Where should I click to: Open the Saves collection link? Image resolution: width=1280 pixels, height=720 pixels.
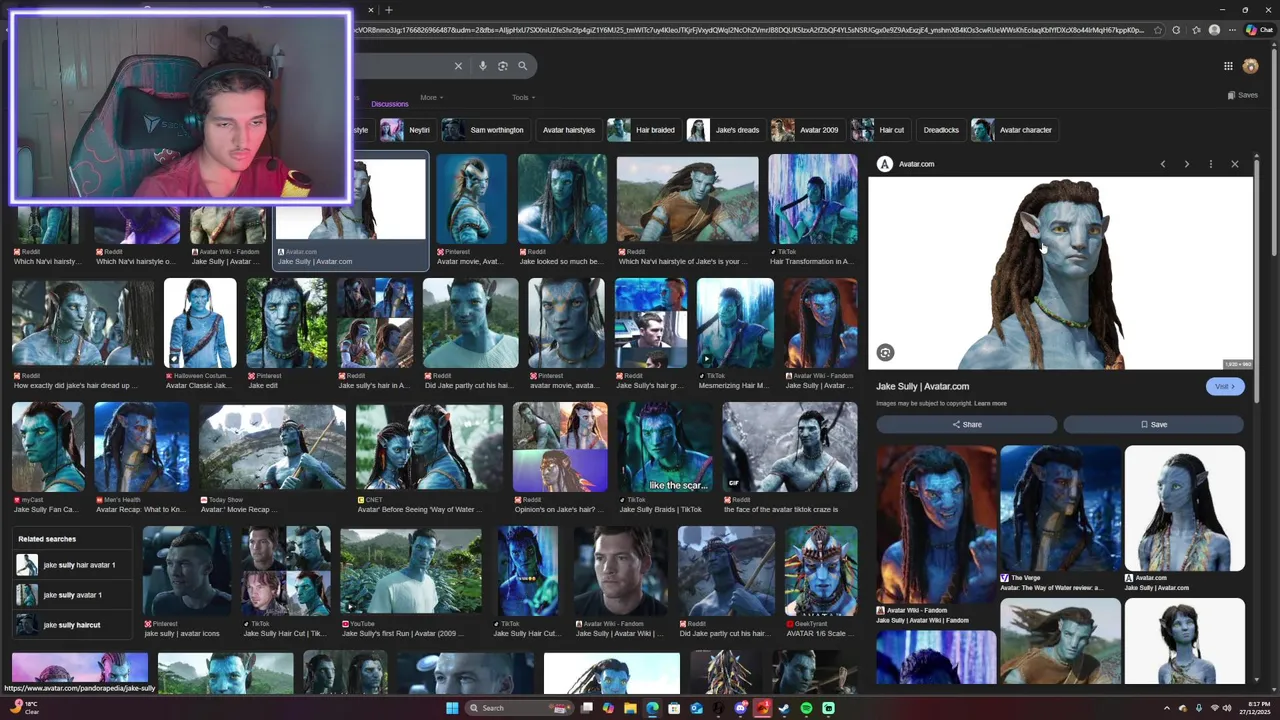click(x=1242, y=95)
